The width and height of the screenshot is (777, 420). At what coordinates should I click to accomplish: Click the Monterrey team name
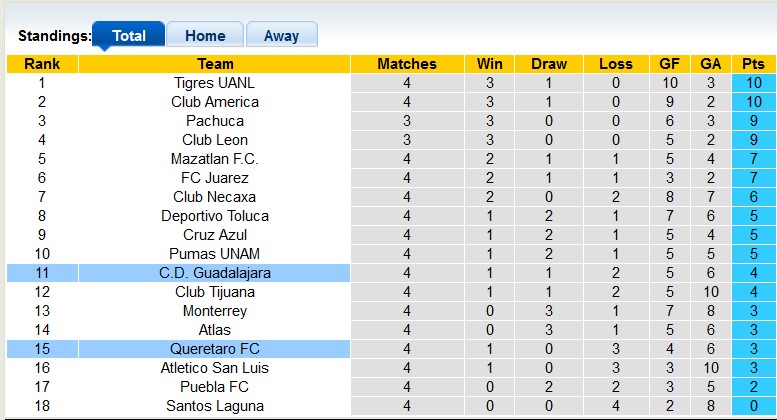click(215, 311)
